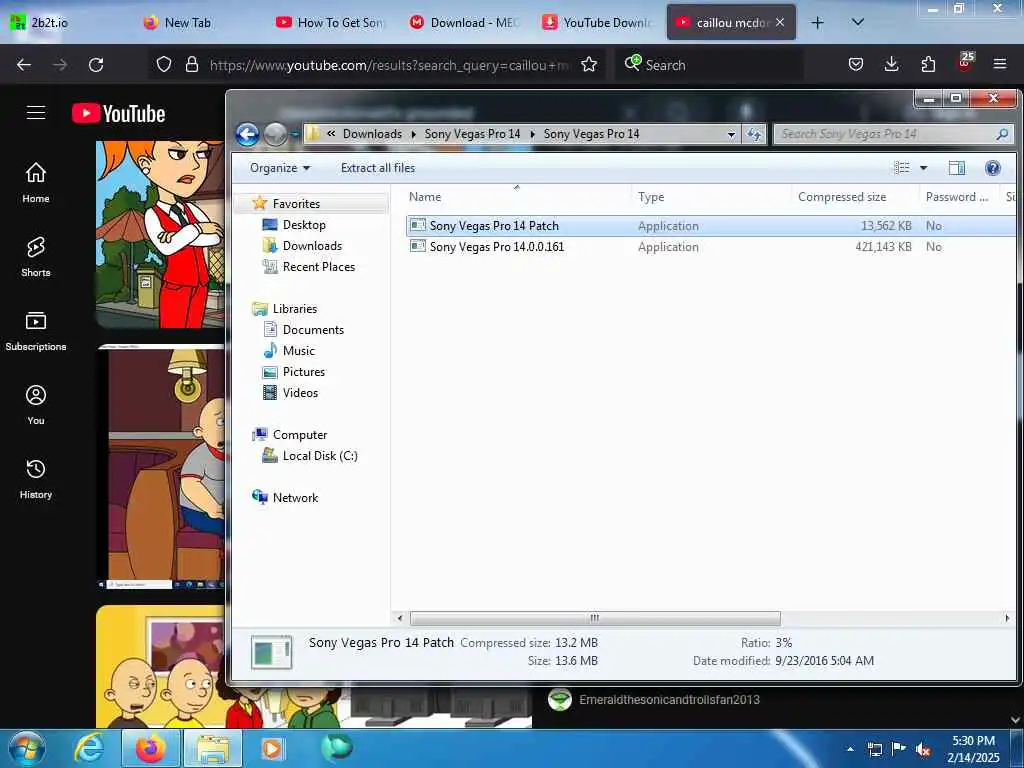The image size is (1024, 768).
Task: Open the angry orange-haired girl video thumbnail
Action: pos(160,234)
